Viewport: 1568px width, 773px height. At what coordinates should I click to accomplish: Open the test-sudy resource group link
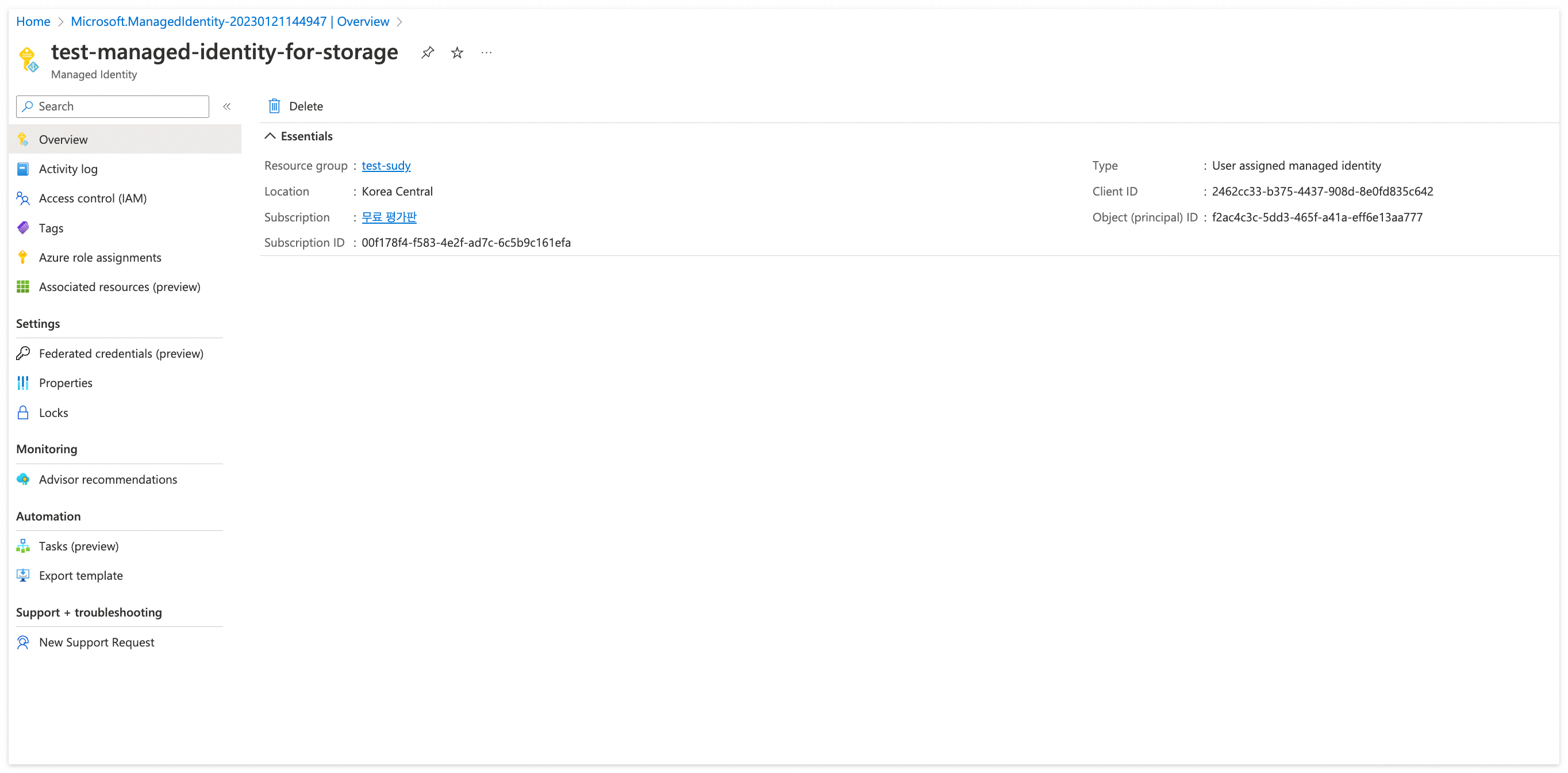coord(386,165)
